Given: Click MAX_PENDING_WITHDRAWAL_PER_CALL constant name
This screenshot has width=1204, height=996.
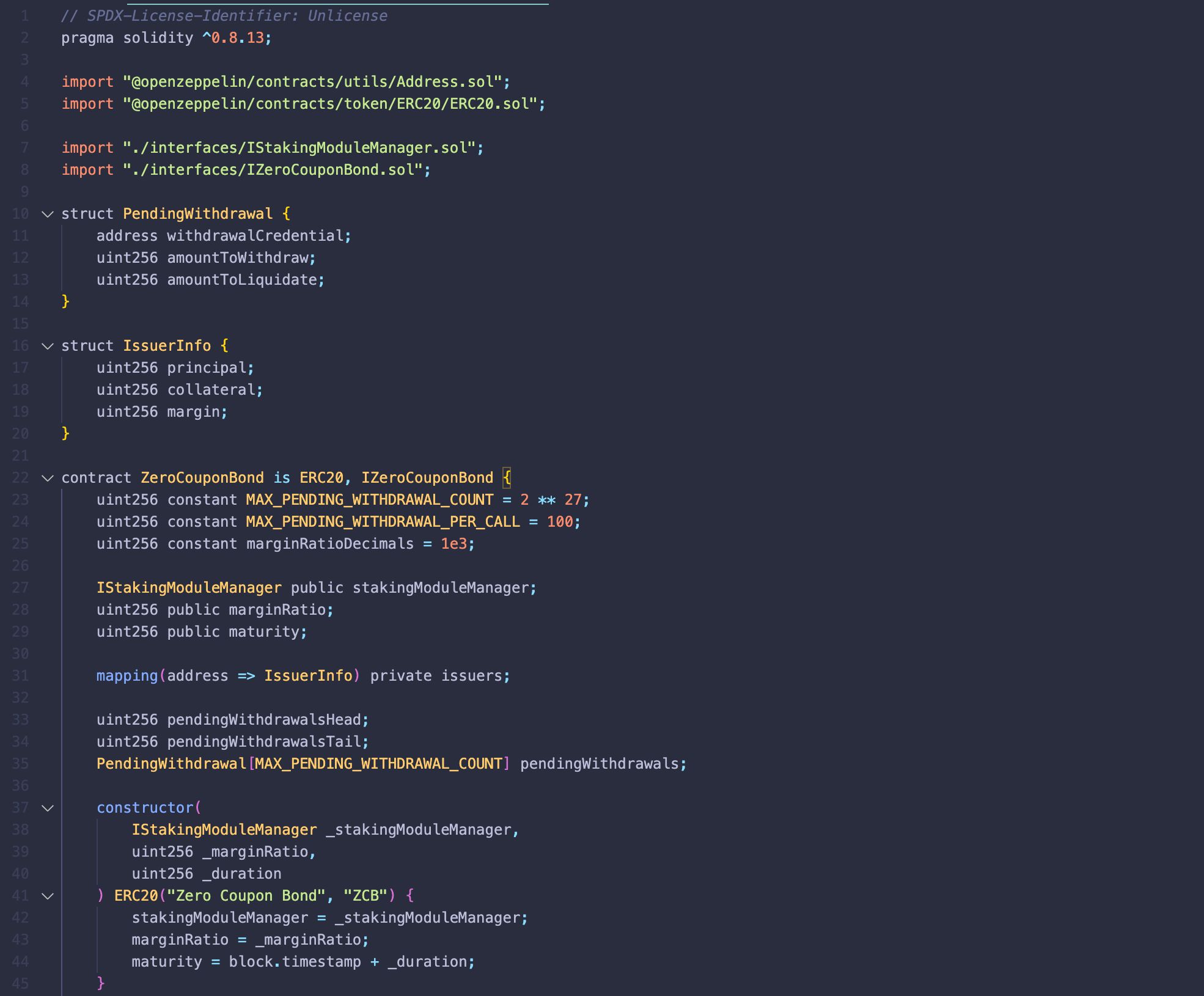Looking at the screenshot, I should coord(383,522).
